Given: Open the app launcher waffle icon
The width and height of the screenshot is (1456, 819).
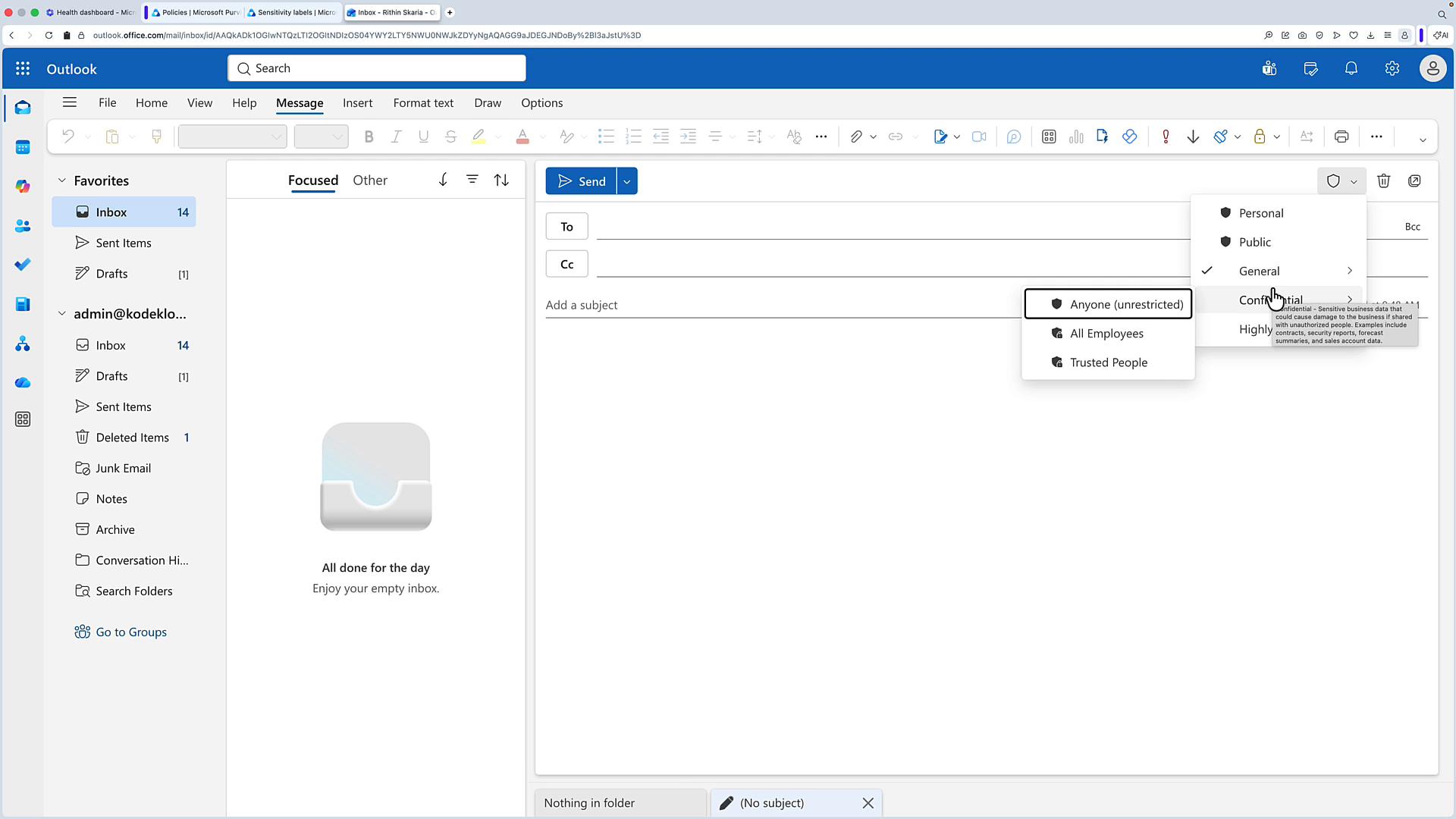Looking at the screenshot, I should pos(23,69).
